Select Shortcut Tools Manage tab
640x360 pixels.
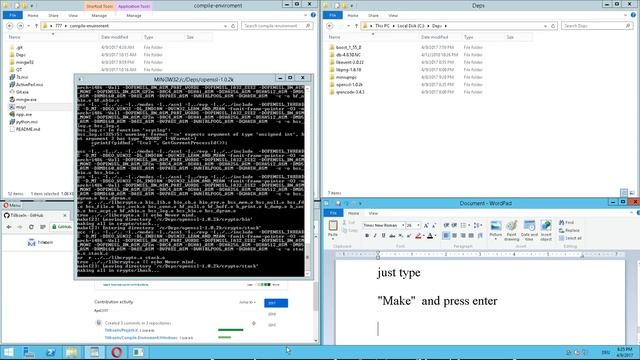[x=99, y=16]
